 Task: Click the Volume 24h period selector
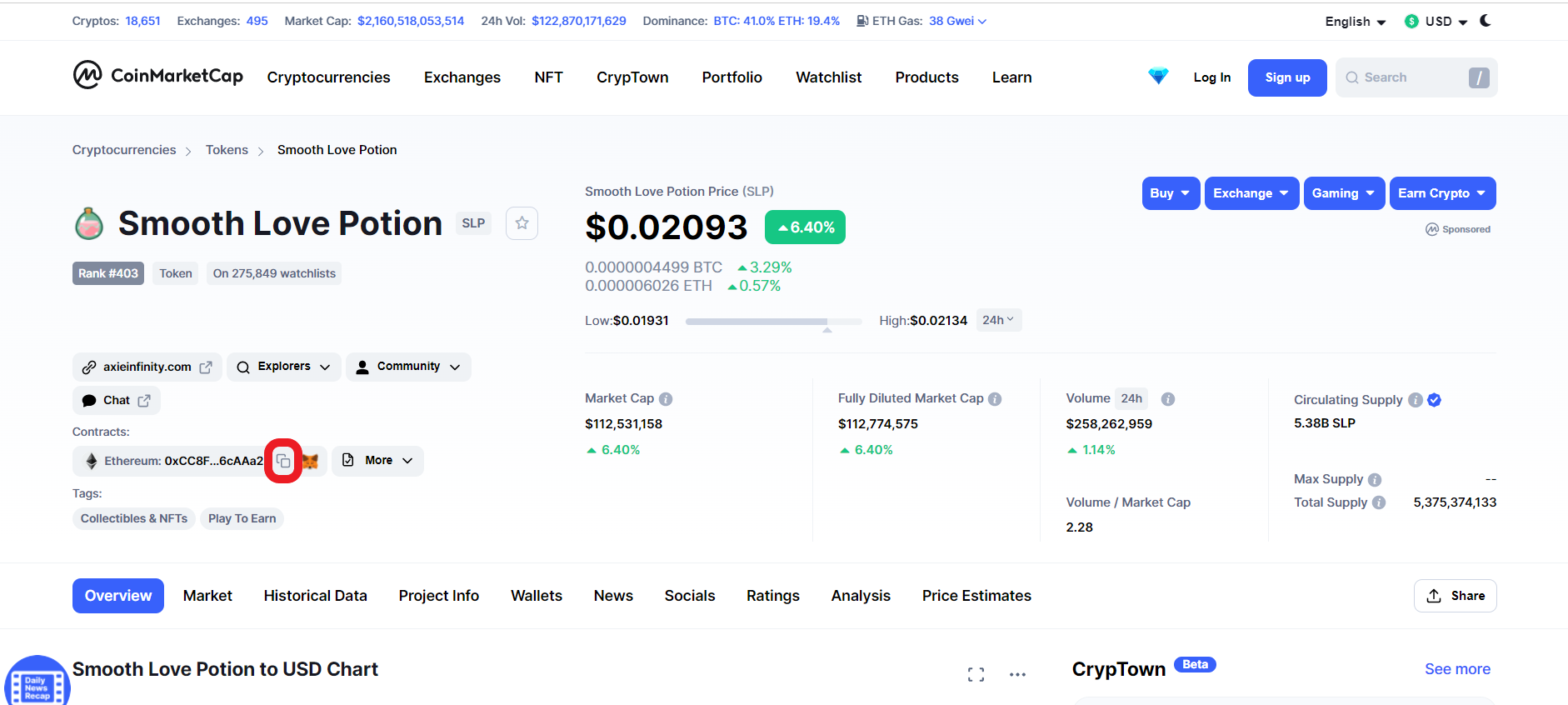click(1131, 398)
